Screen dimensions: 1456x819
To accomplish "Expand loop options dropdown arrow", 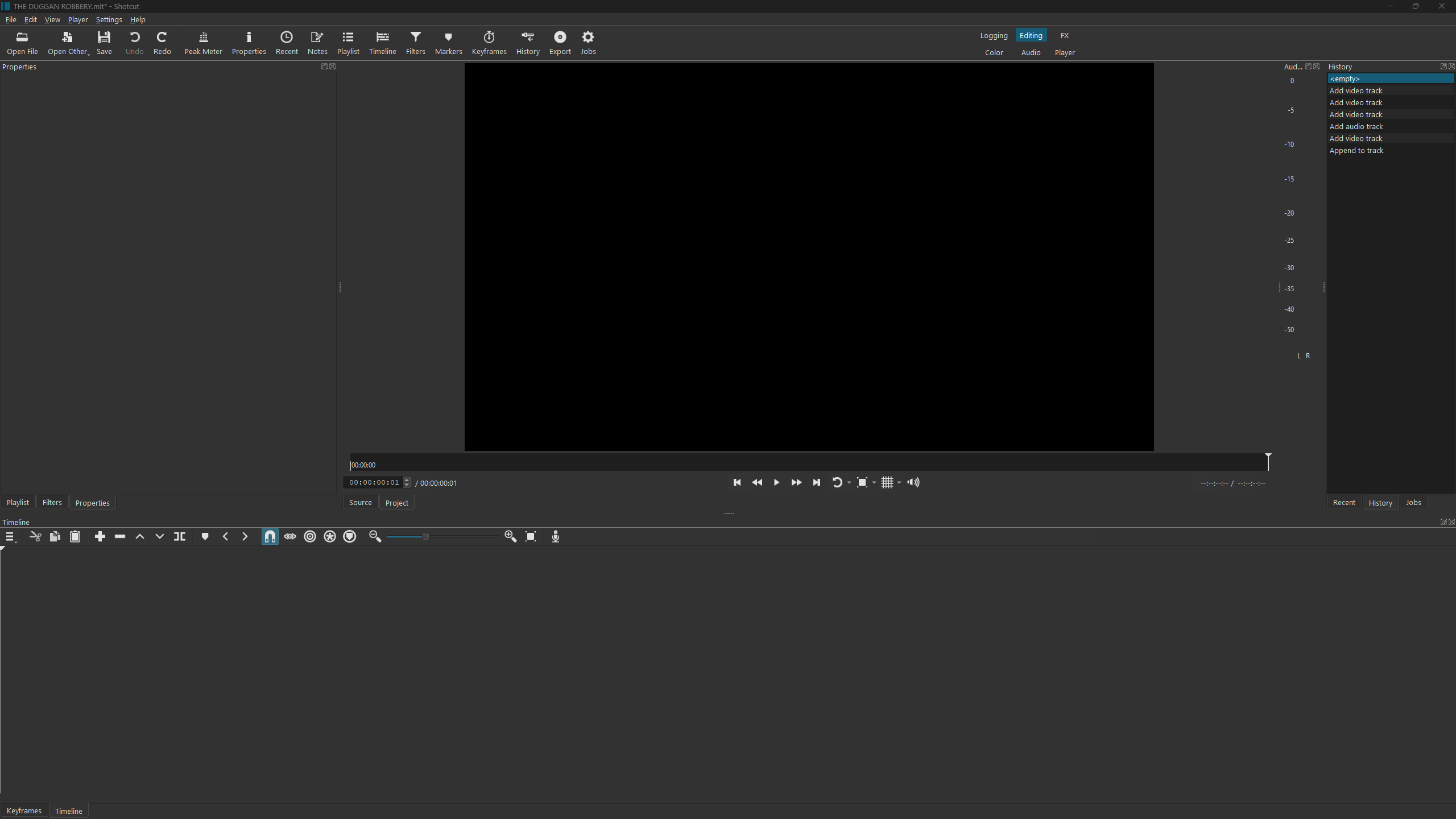I will pos(849,483).
